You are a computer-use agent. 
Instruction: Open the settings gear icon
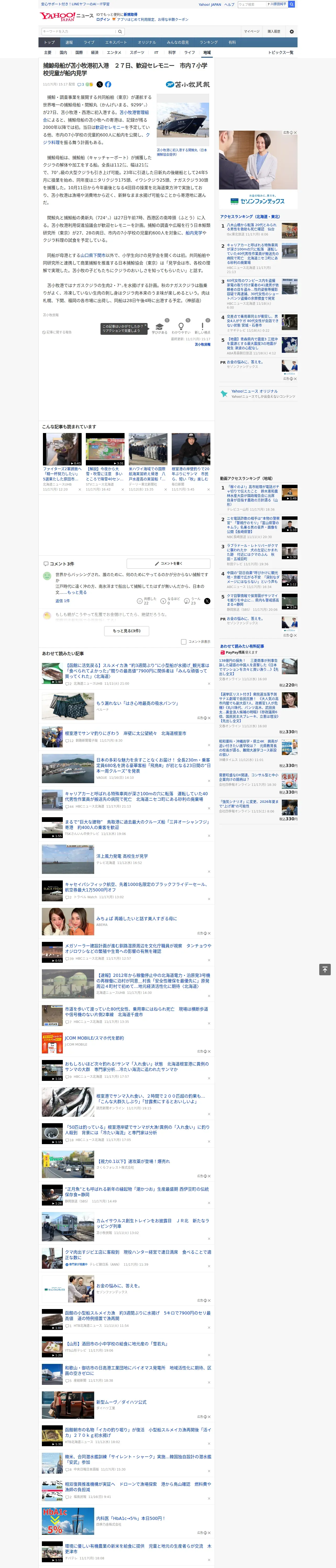tap(292, 32)
